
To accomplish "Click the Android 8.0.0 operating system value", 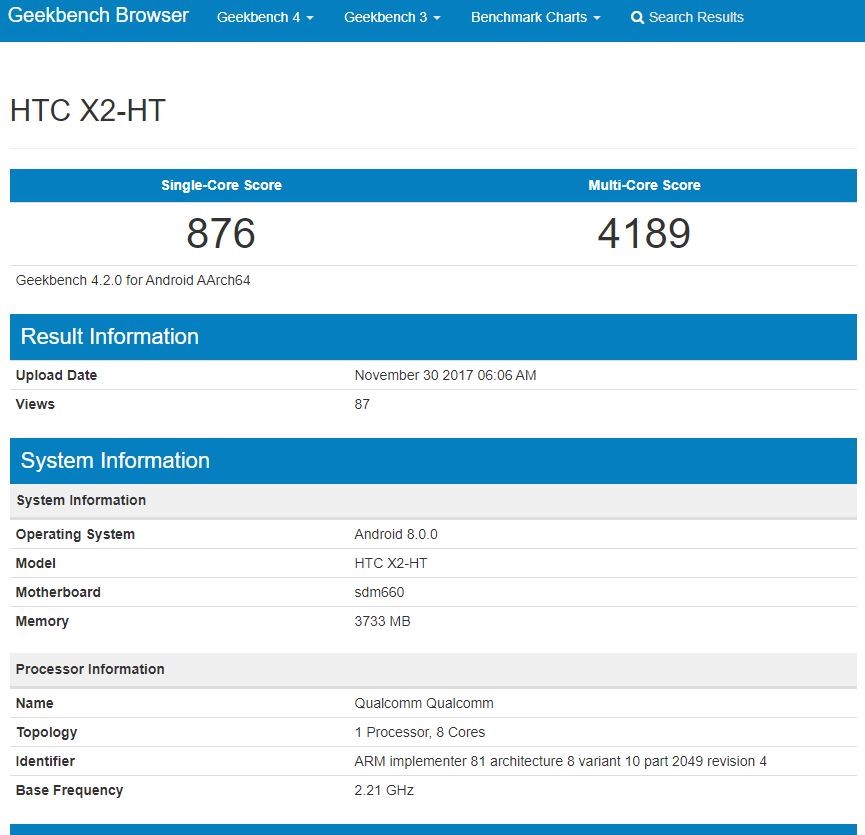I will coord(396,534).
